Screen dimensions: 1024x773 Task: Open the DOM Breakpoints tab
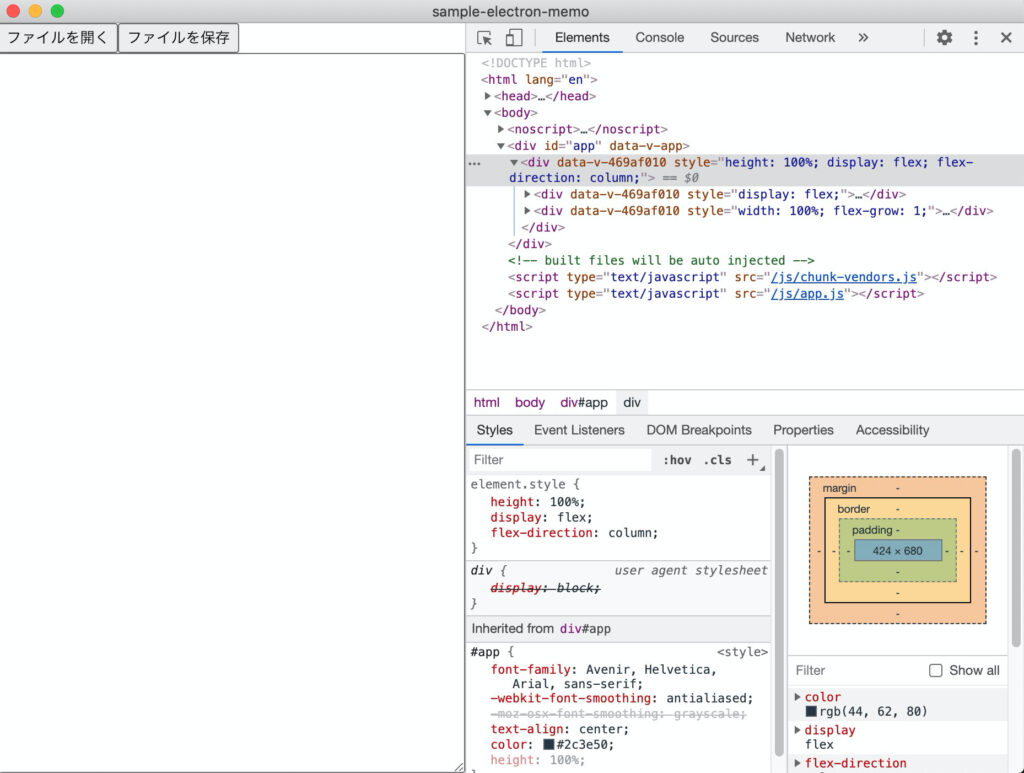coord(699,430)
